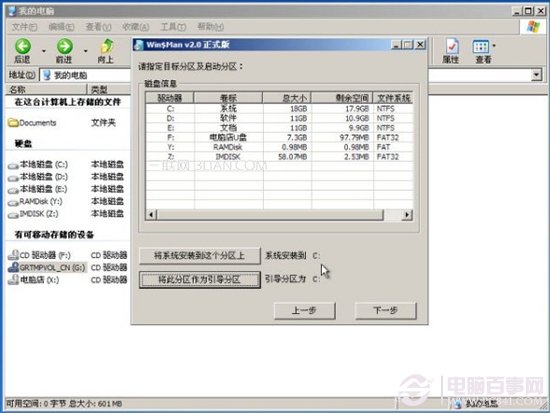Click the Windows flag logo
This screenshot has width=550, height=413.
(x=533, y=26)
